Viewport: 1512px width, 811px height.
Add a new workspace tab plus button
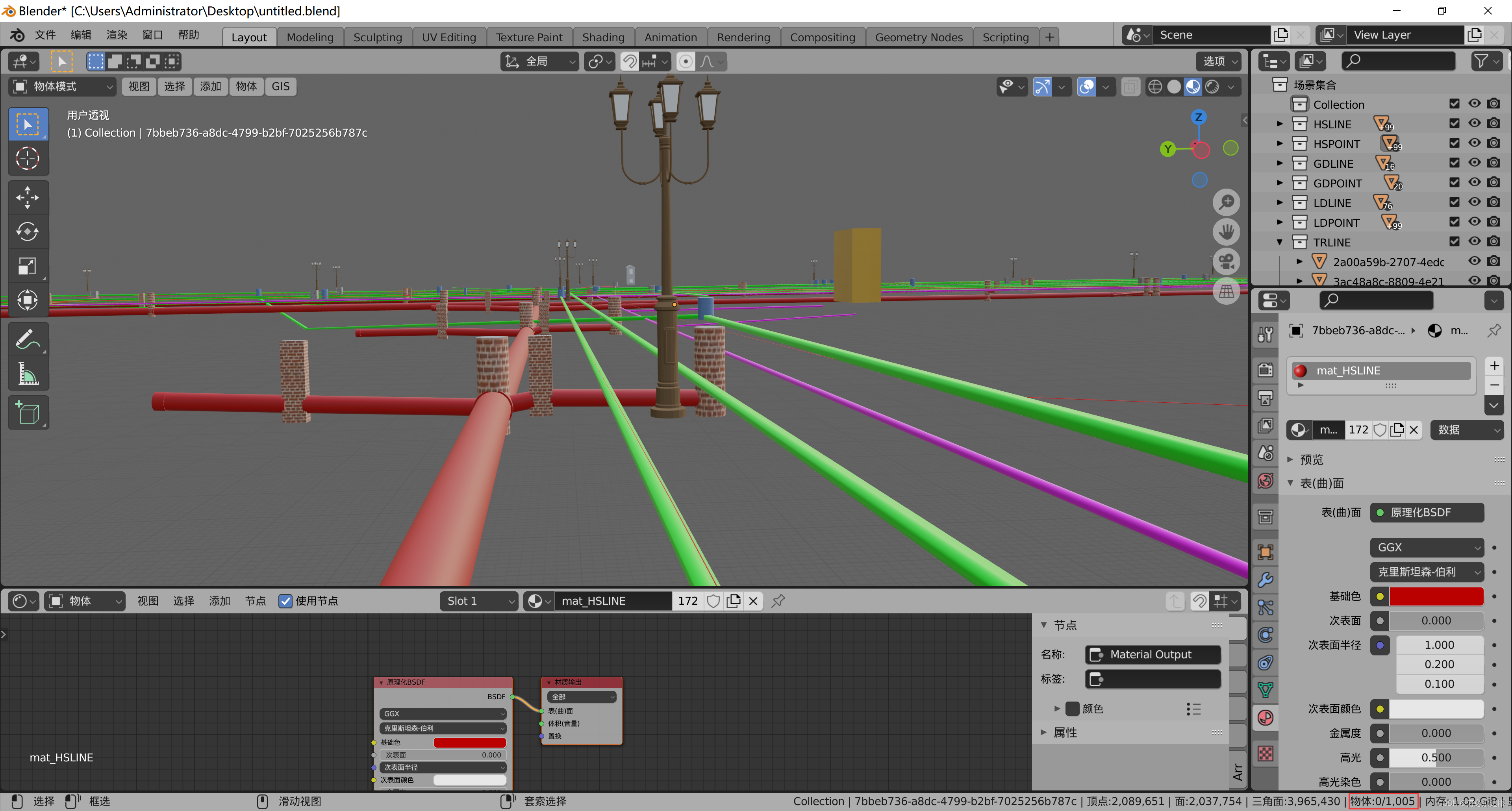(1049, 37)
